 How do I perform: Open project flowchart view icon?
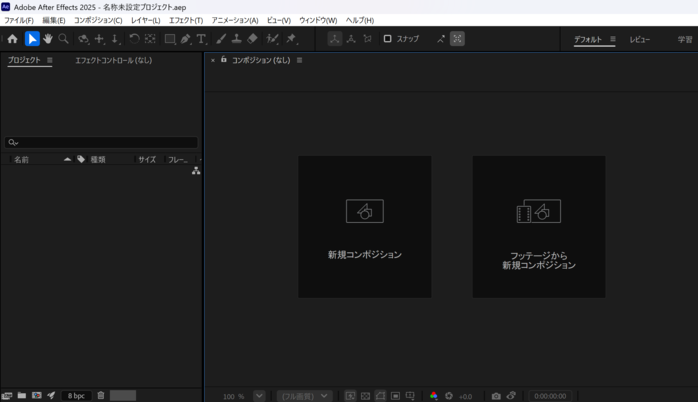pos(196,171)
